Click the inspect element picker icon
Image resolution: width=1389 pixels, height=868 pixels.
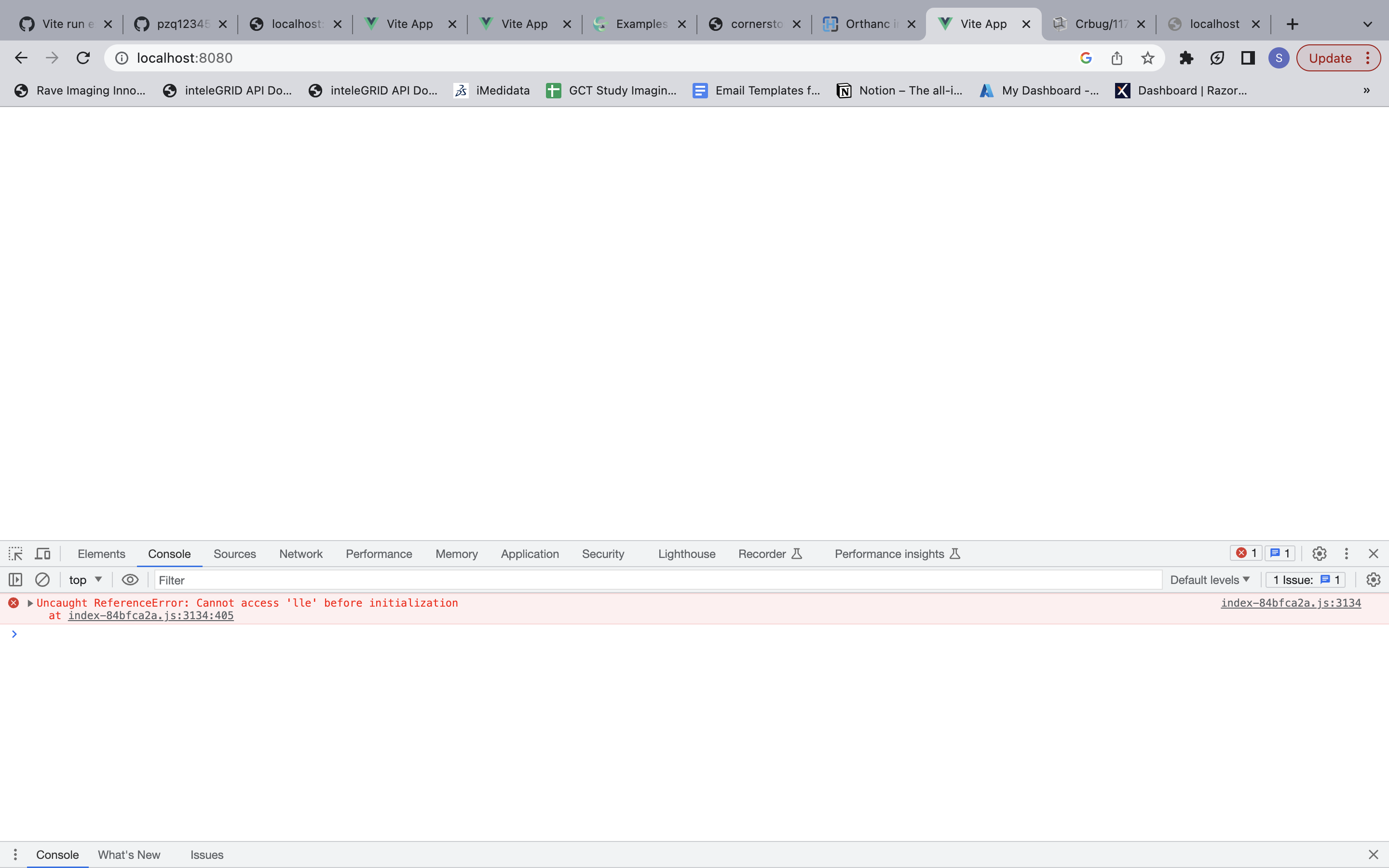15,554
